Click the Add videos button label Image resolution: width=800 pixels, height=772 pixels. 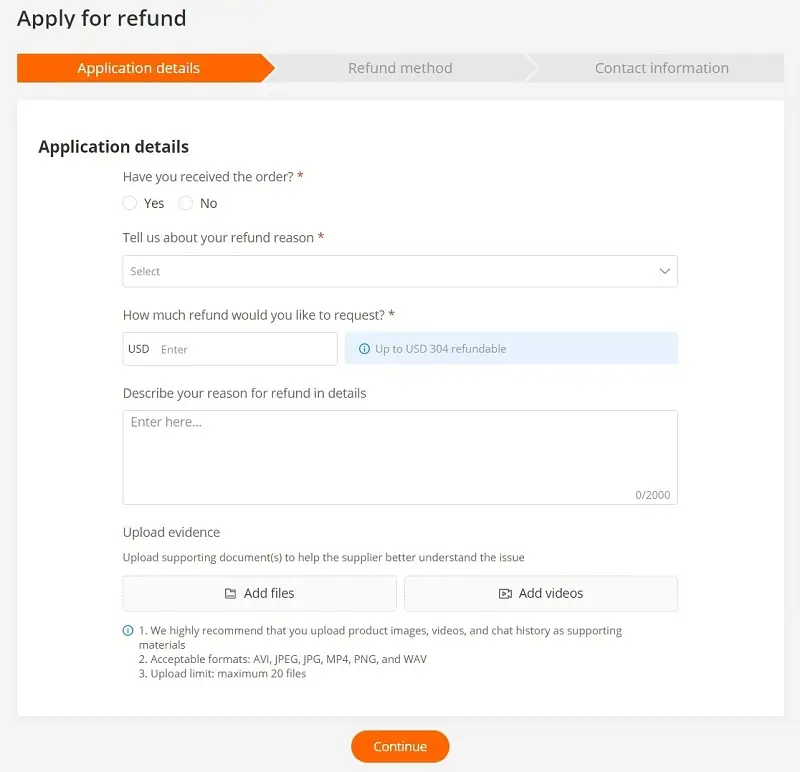click(x=550, y=593)
